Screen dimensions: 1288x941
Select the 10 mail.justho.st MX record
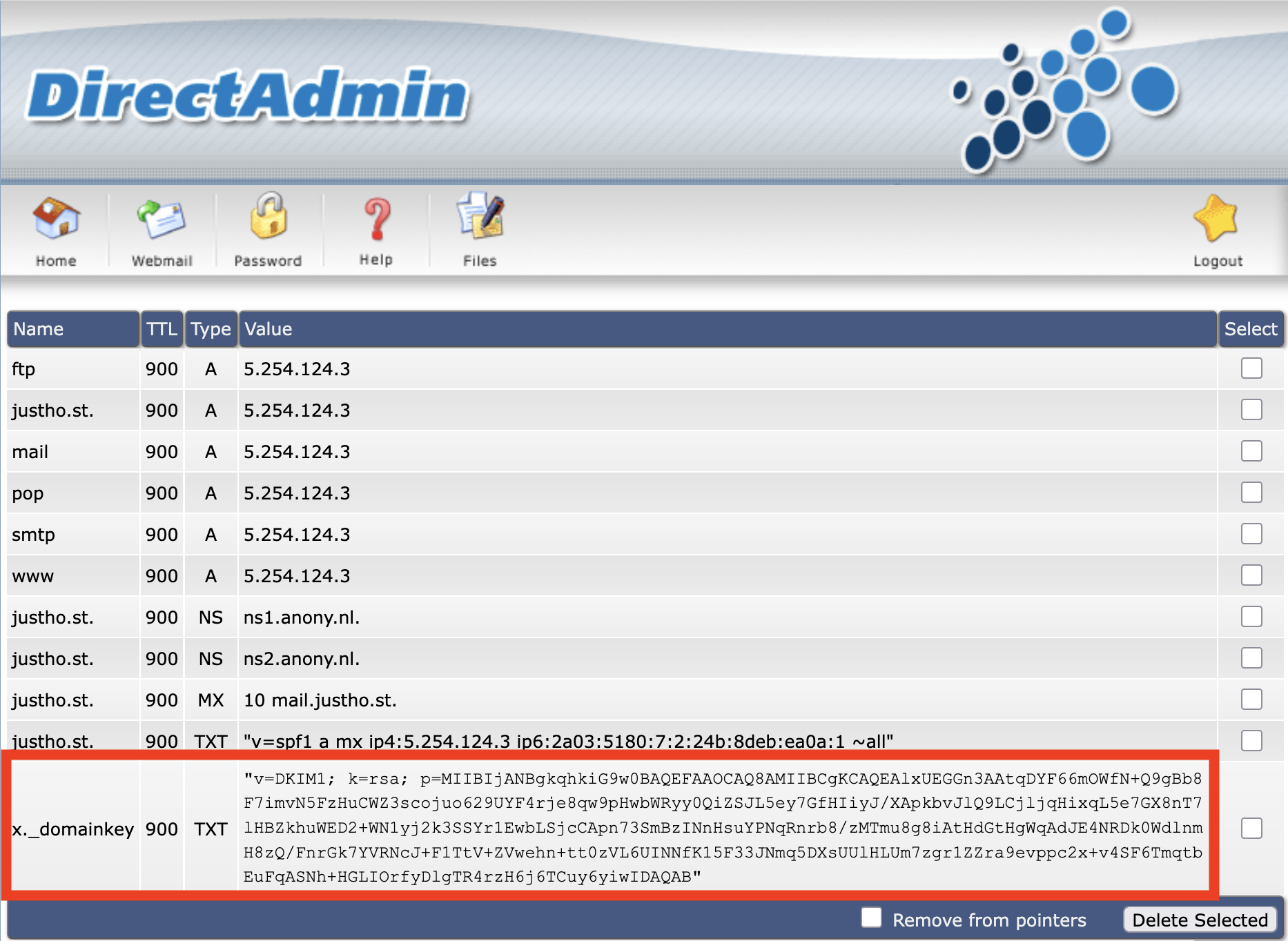pos(1250,700)
